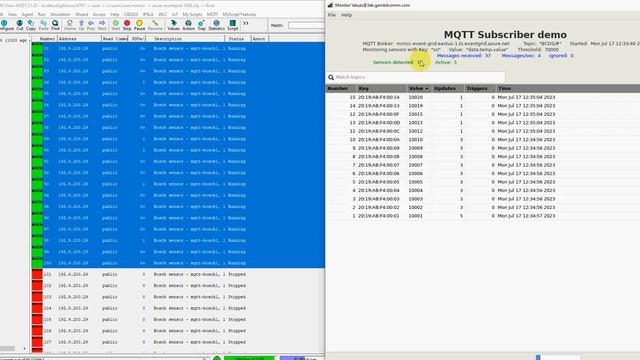
Task: Open the WLC menu
Action: (162, 14)
